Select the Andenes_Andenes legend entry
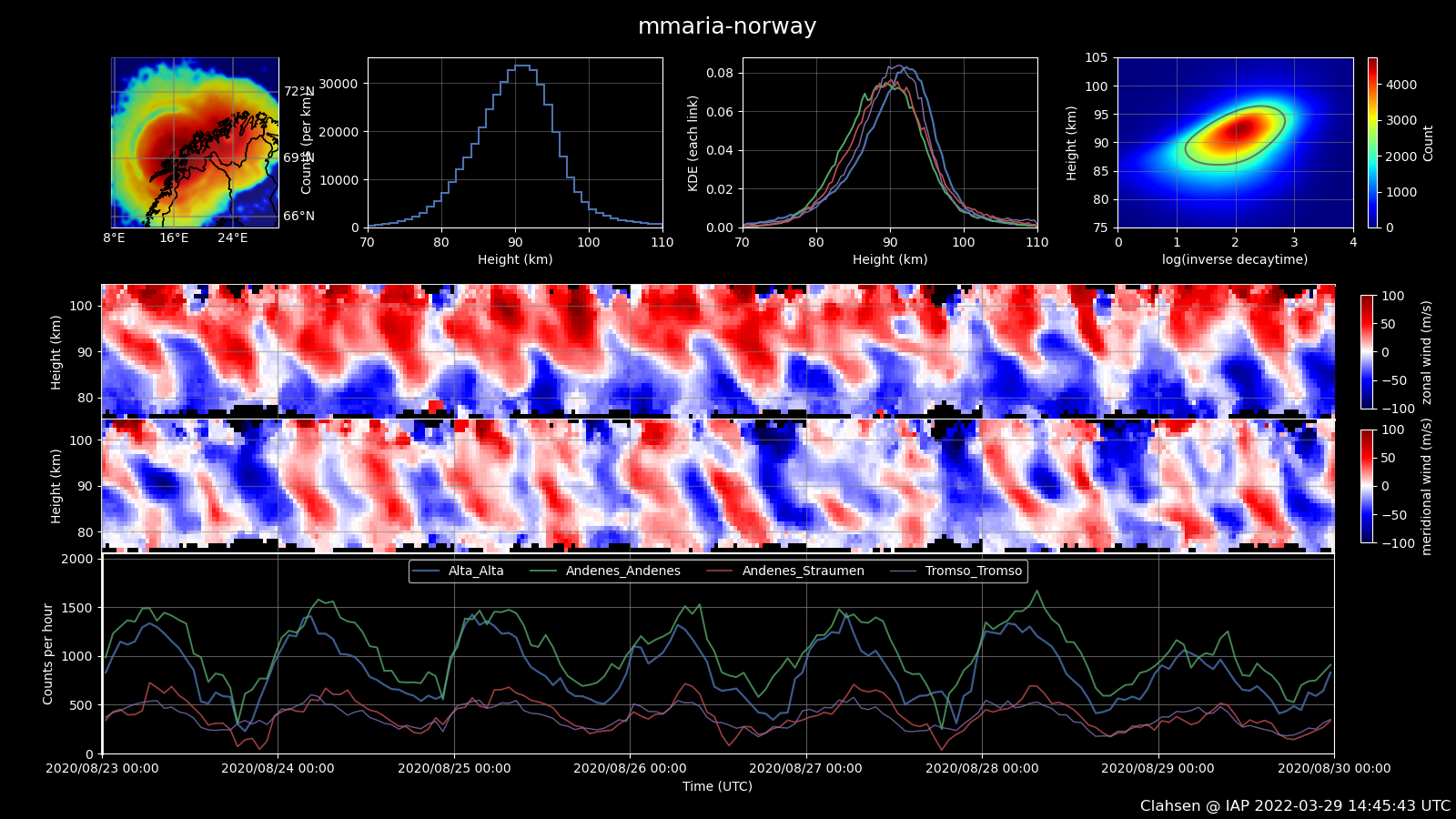The width and height of the screenshot is (1456, 819). (606, 571)
